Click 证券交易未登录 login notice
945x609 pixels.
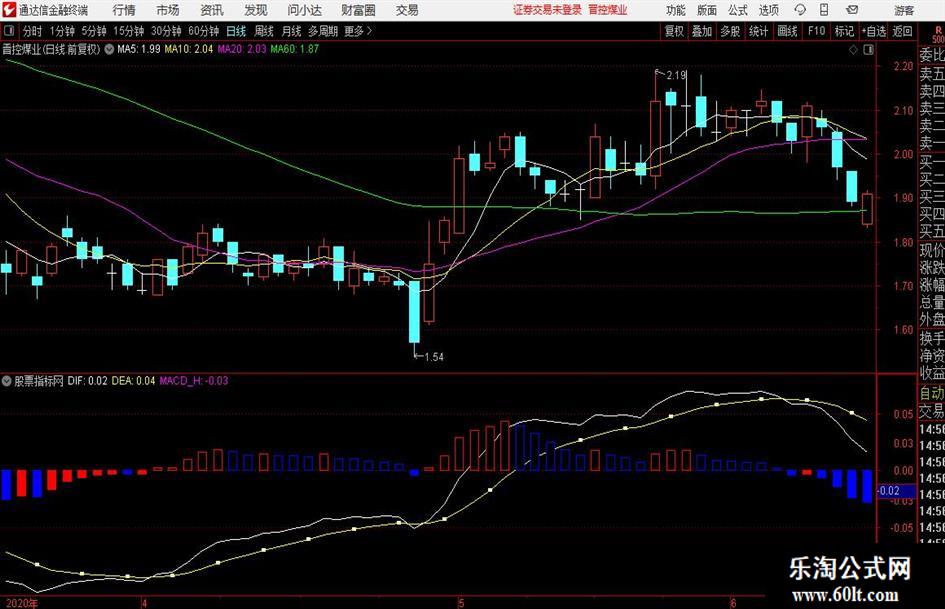click(547, 10)
